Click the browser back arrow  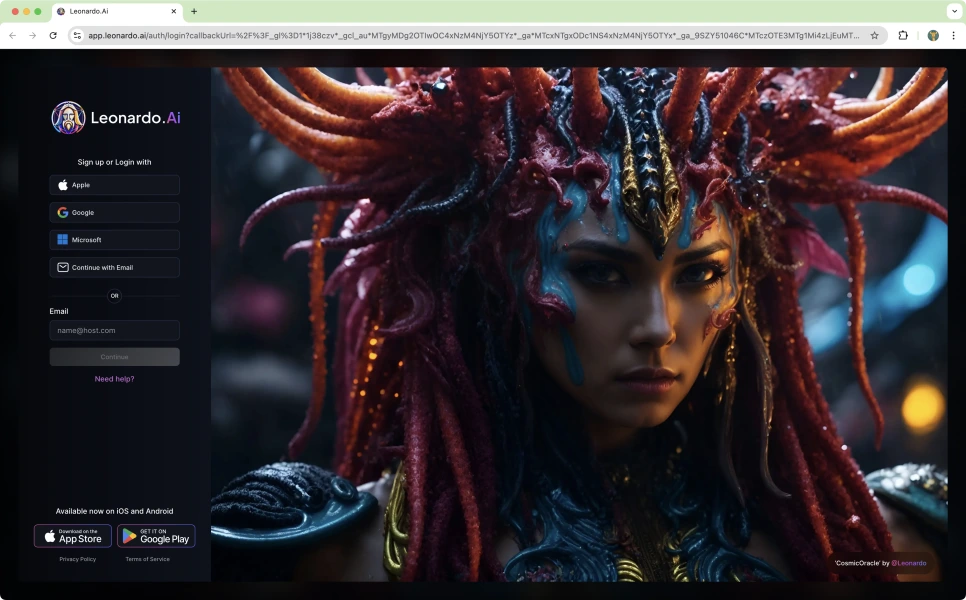pyautogui.click(x=12, y=36)
